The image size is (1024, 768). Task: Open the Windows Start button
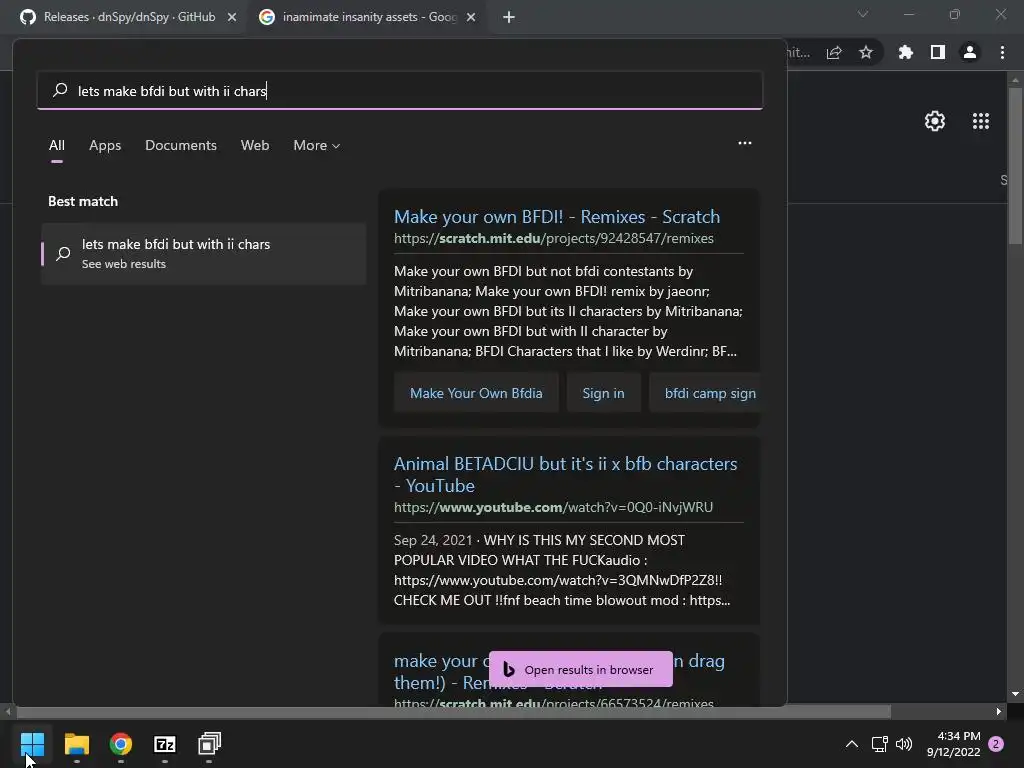pyautogui.click(x=32, y=744)
